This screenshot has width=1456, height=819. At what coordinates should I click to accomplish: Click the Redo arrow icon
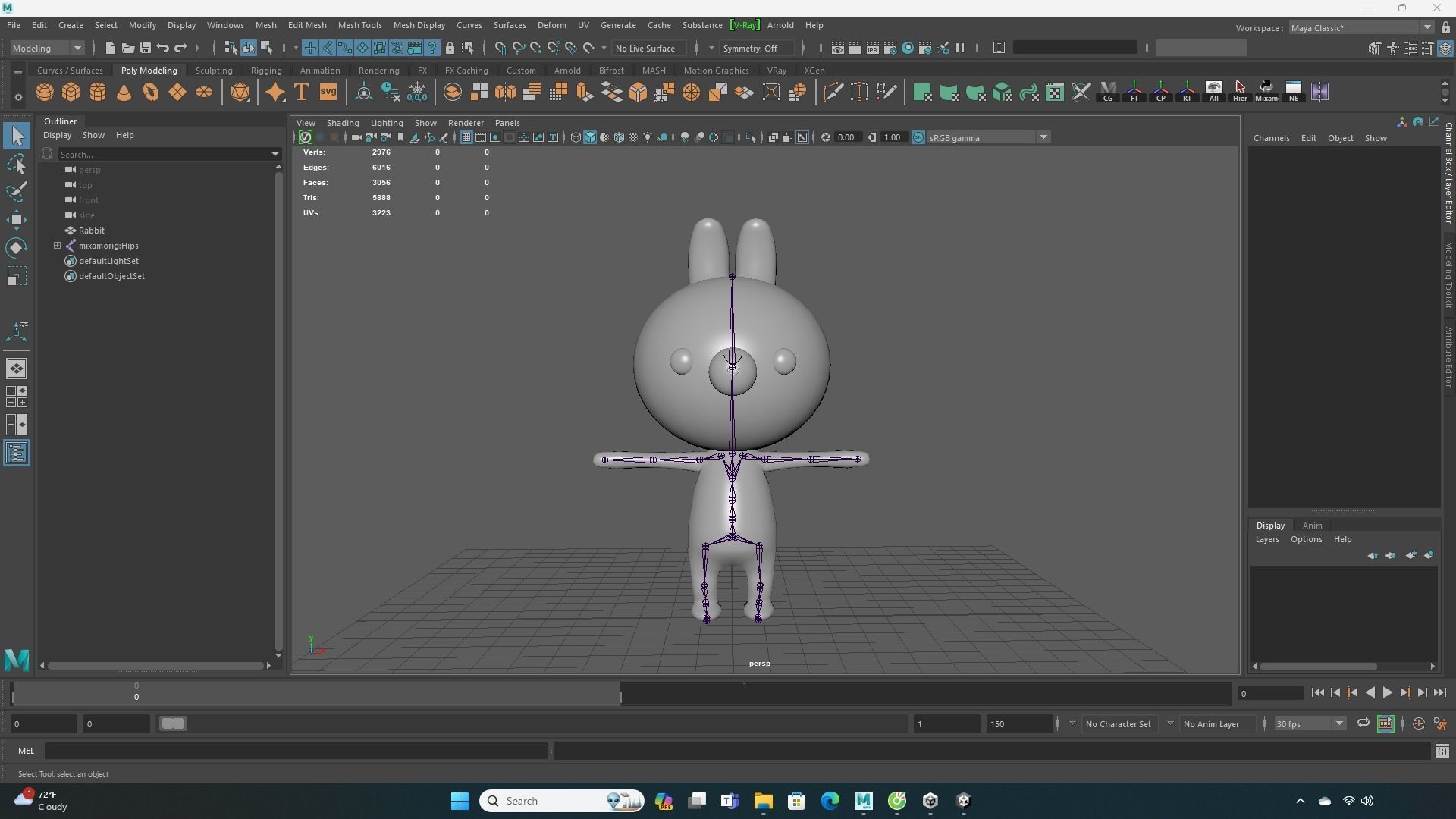pyautogui.click(x=180, y=48)
